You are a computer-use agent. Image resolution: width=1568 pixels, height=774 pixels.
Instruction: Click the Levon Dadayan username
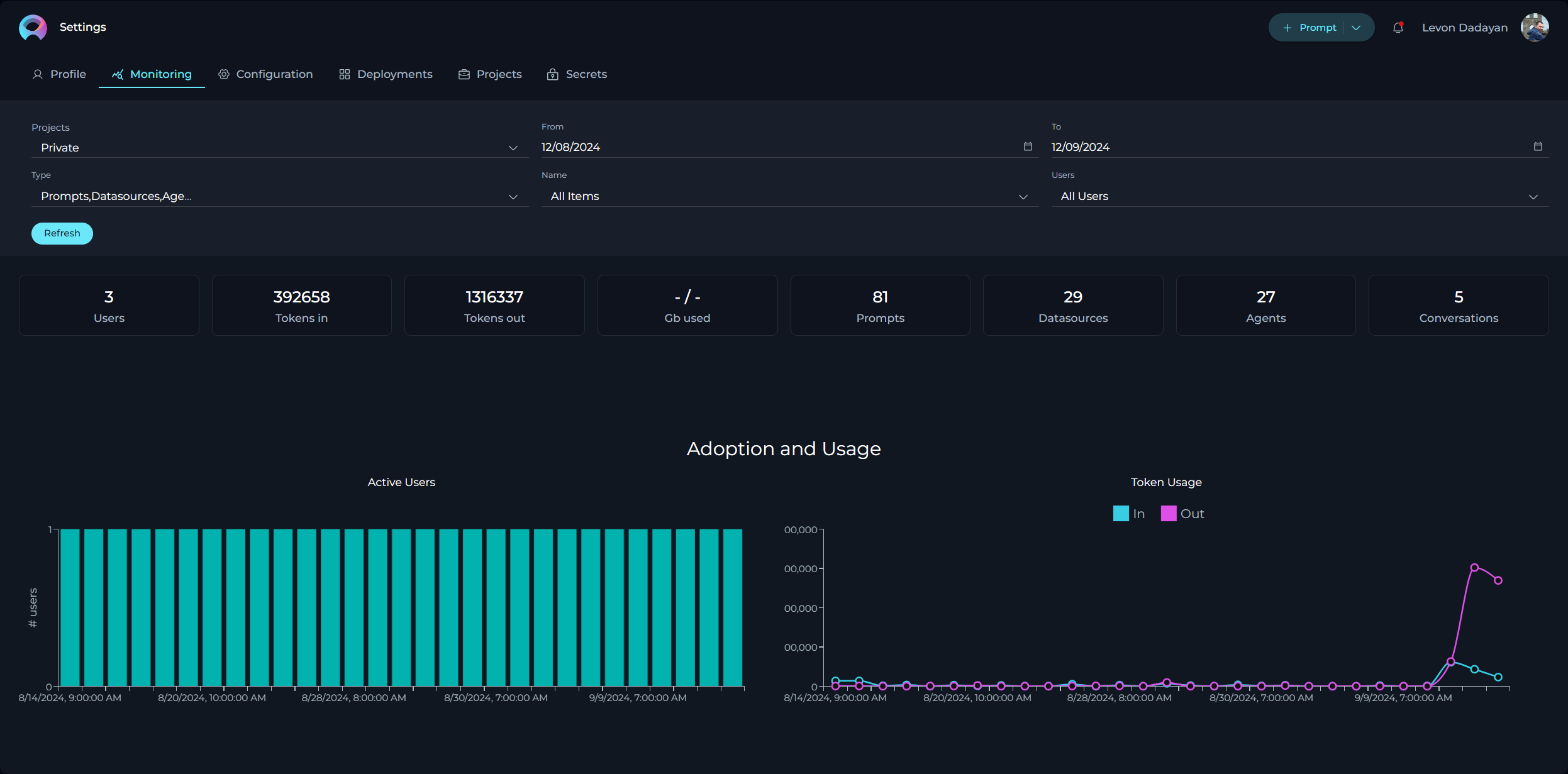click(1465, 28)
